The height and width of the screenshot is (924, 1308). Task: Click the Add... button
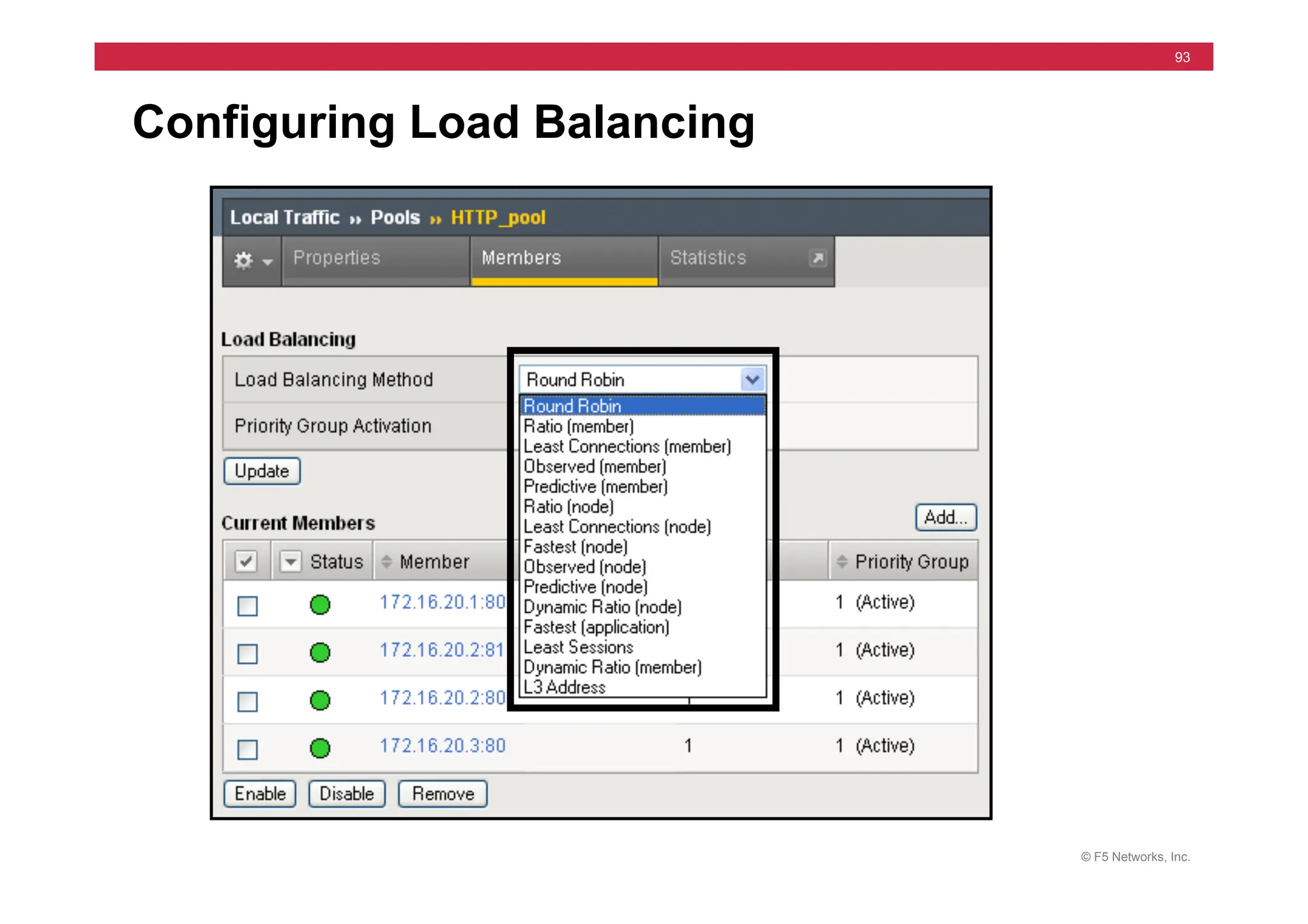(x=946, y=517)
